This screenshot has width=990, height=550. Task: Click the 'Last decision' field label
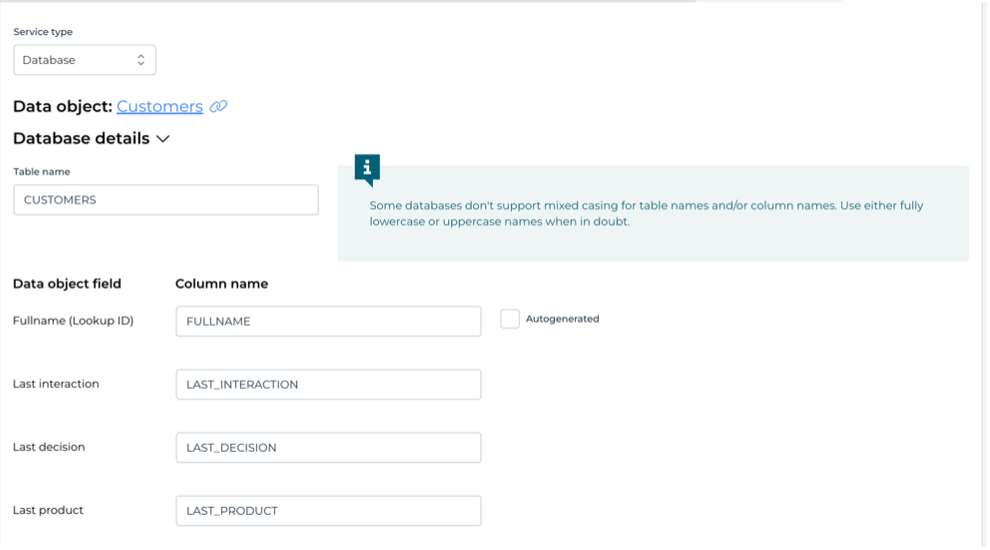49,447
